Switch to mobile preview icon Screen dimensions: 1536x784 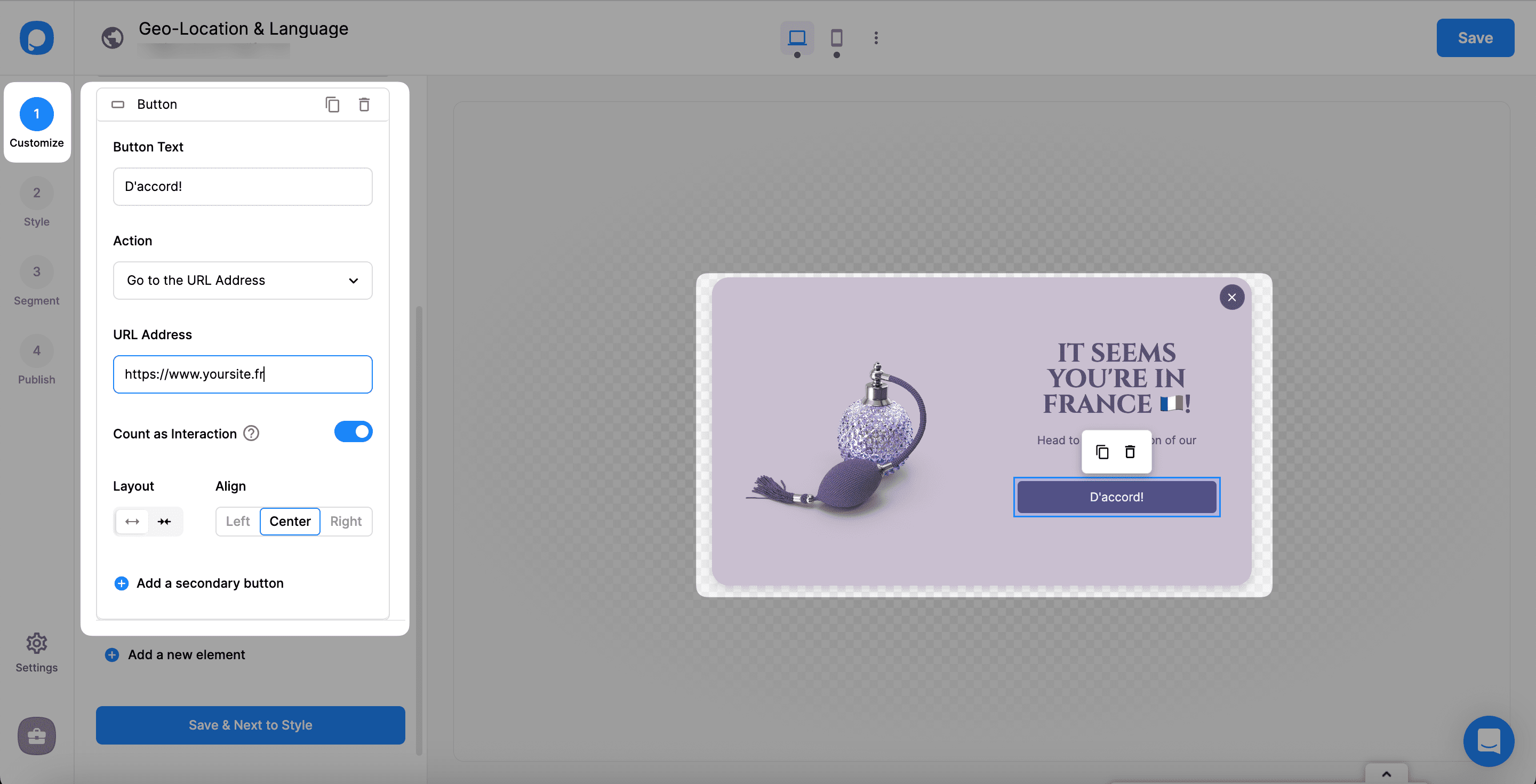click(837, 37)
